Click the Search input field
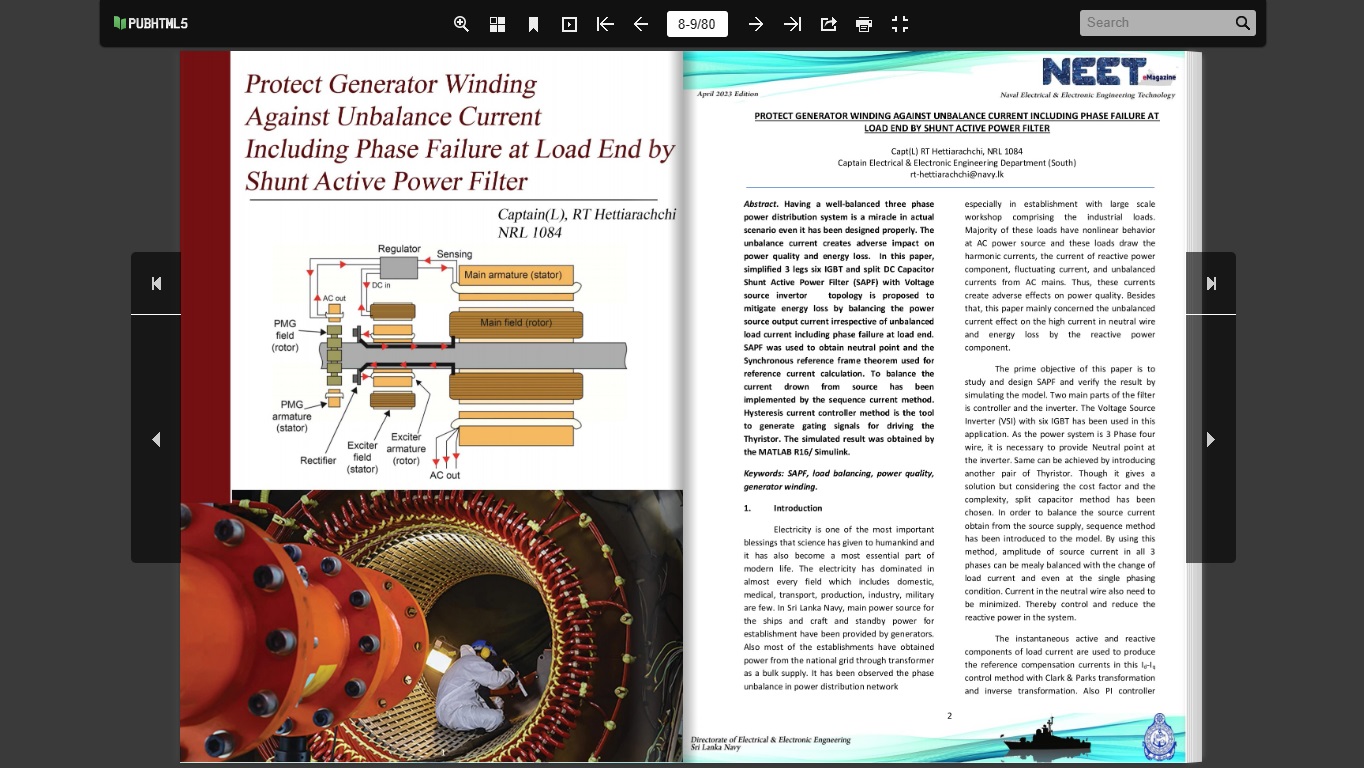This screenshot has height=768, width=1364. [x=1156, y=23]
